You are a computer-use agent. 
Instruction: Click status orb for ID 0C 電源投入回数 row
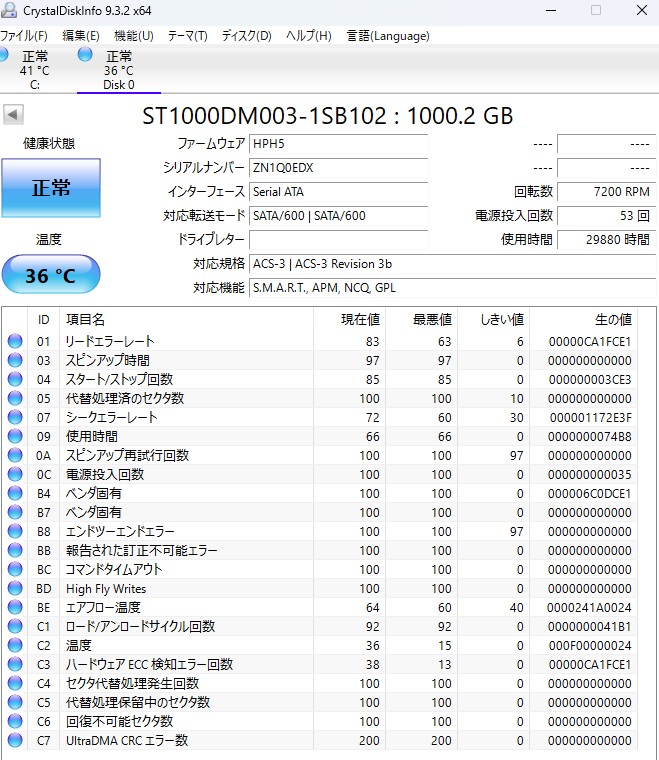pos(15,474)
